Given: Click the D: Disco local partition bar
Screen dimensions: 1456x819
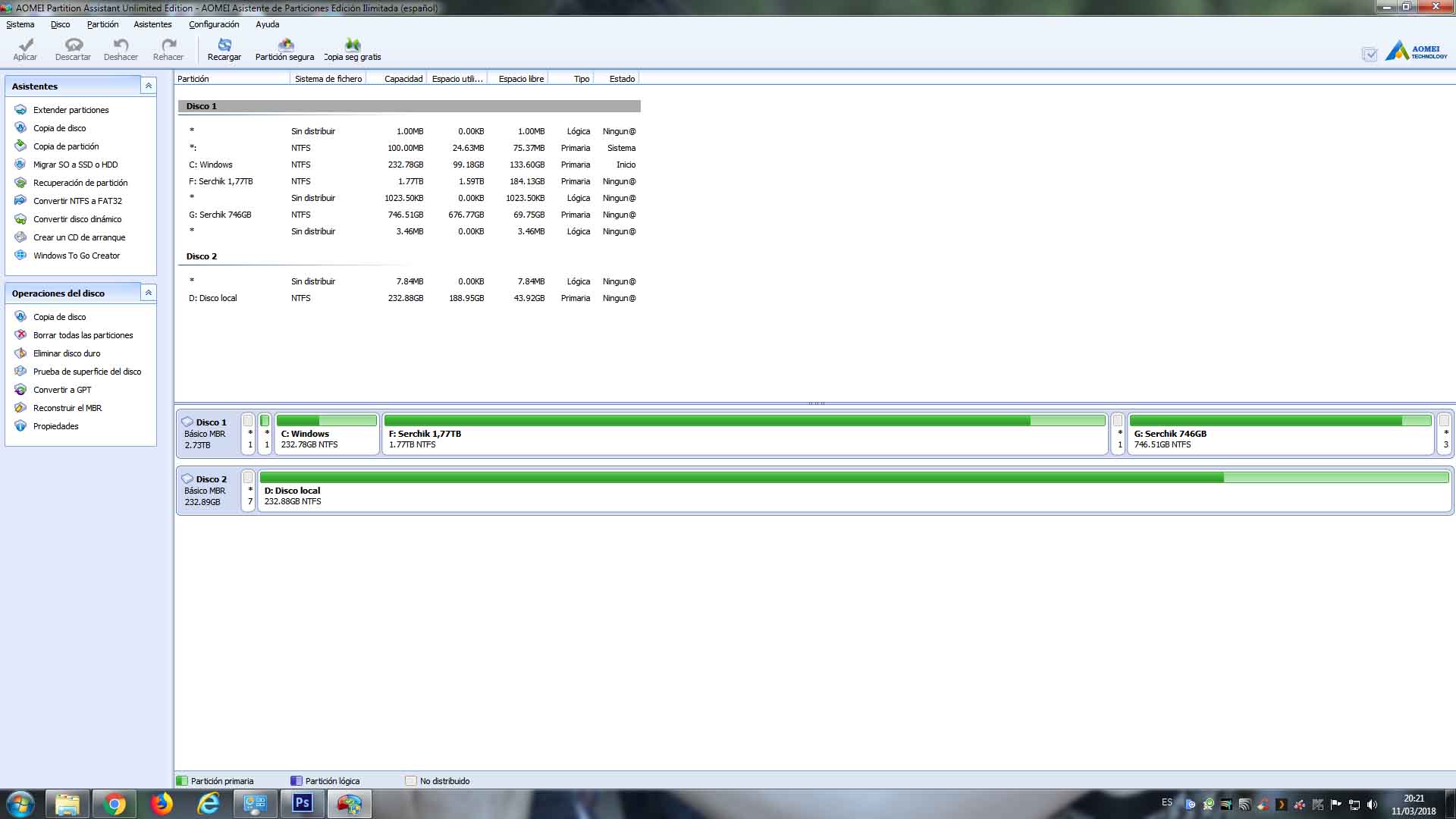Looking at the screenshot, I should (855, 491).
